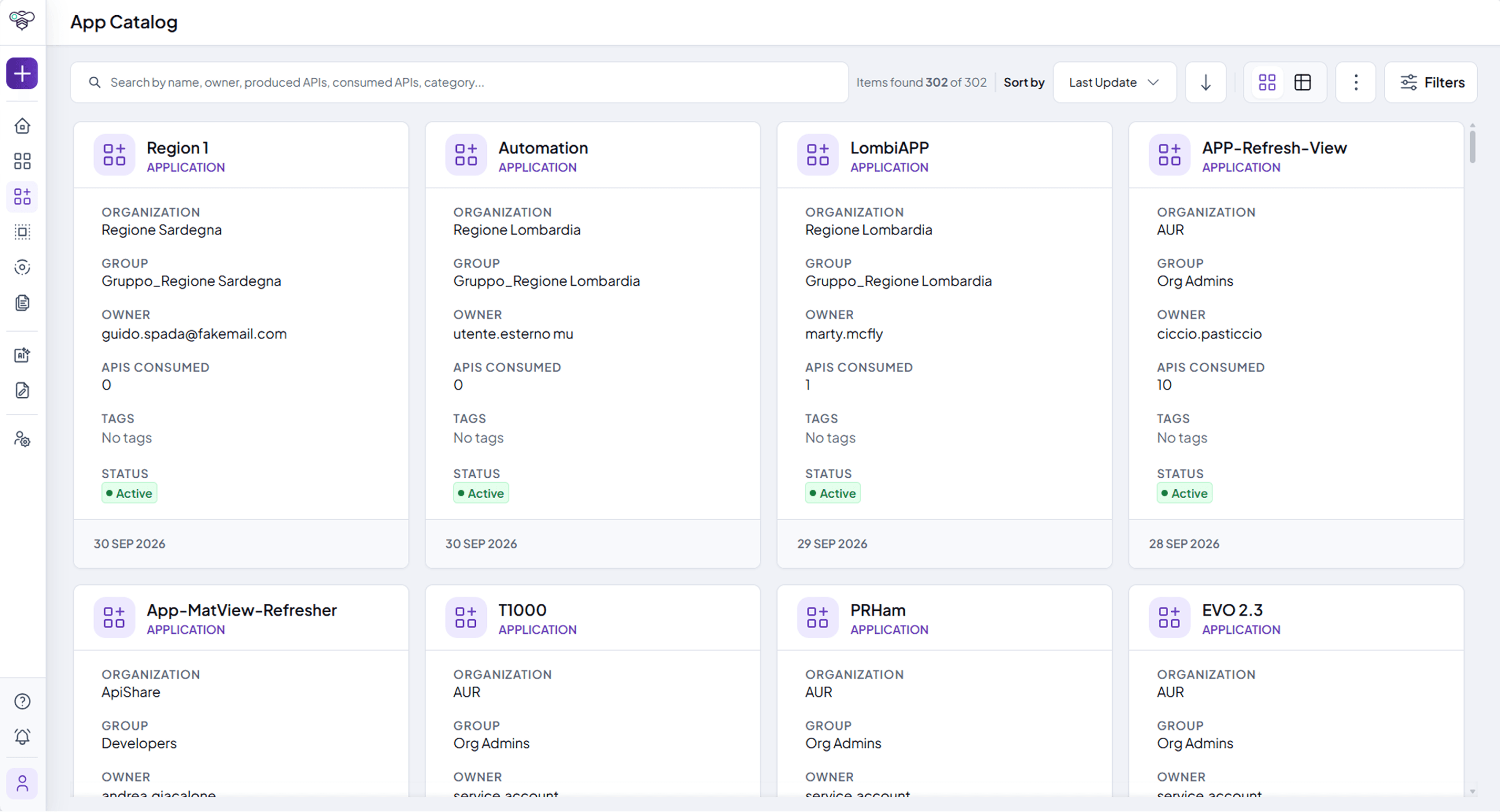Open the Filters panel
The width and height of the screenshot is (1503, 812).
pos(1432,82)
